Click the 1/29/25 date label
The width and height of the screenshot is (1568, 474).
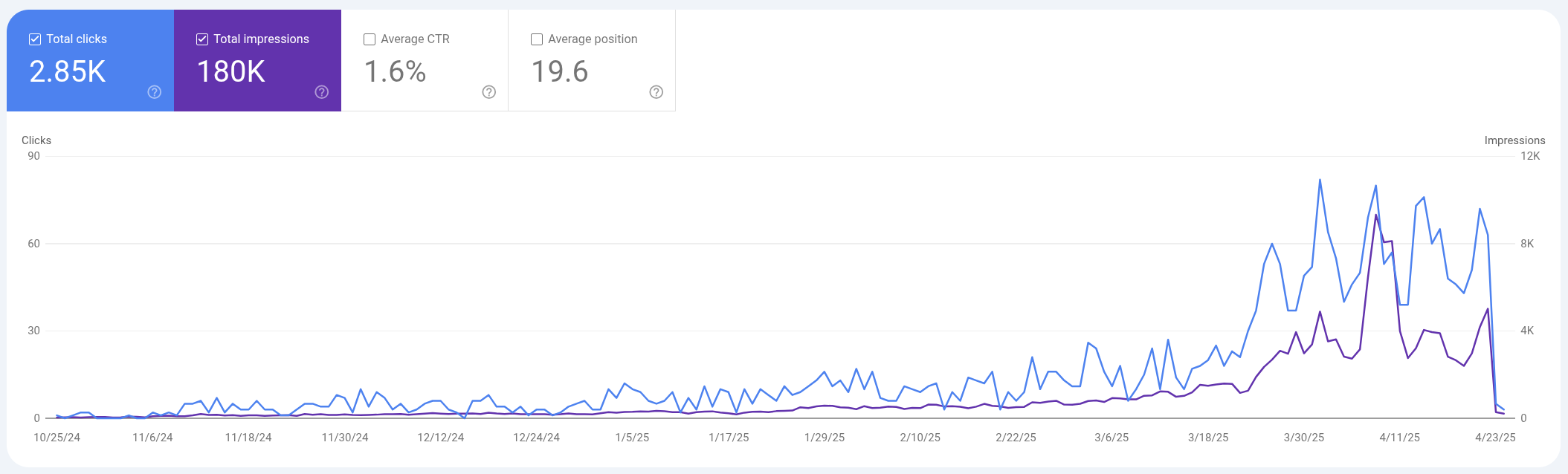point(825,438)
